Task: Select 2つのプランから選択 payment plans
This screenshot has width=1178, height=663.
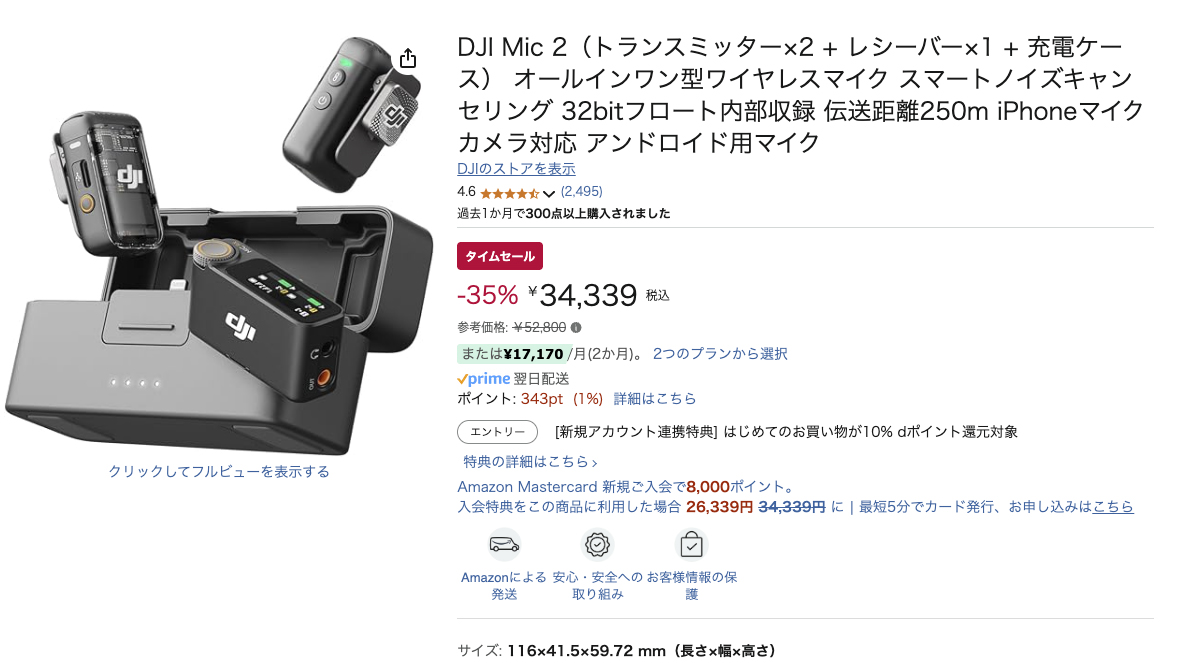Action: click(x=720, y=353)
